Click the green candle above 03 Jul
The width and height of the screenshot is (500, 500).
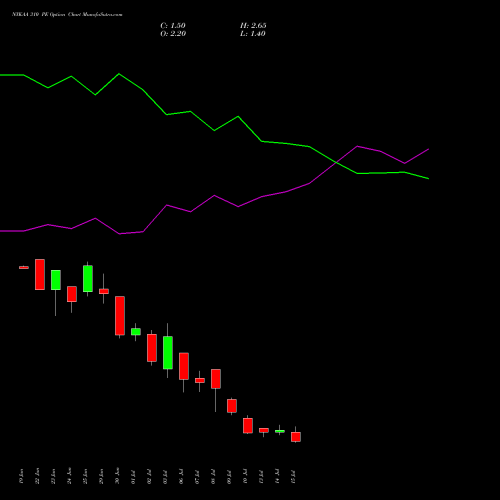tap(168, 353)
